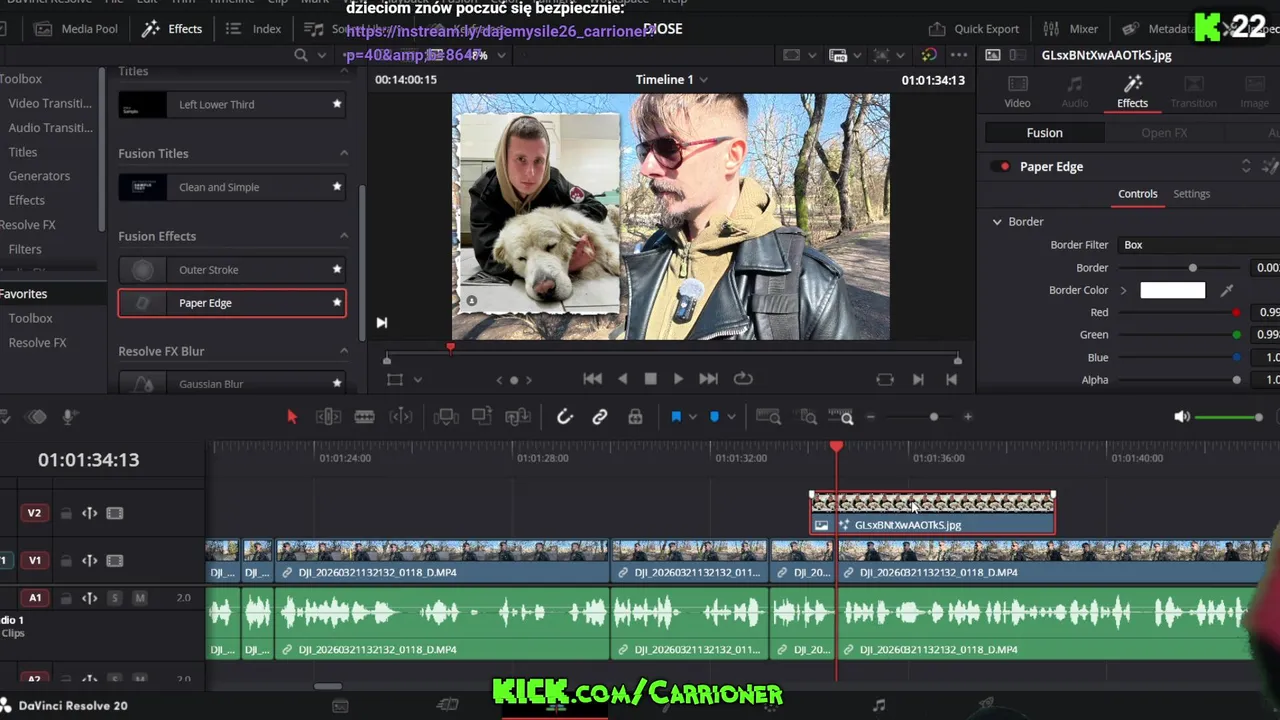Open the Paper Edge Settings tab
The height and width of the screenshot is (720, 1280).
pos(1191,194)
